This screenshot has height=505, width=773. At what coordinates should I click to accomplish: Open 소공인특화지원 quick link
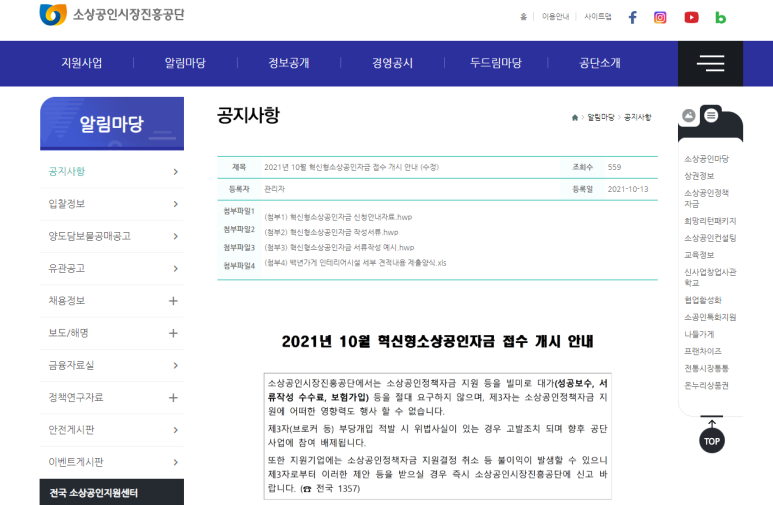click(710, 317)
